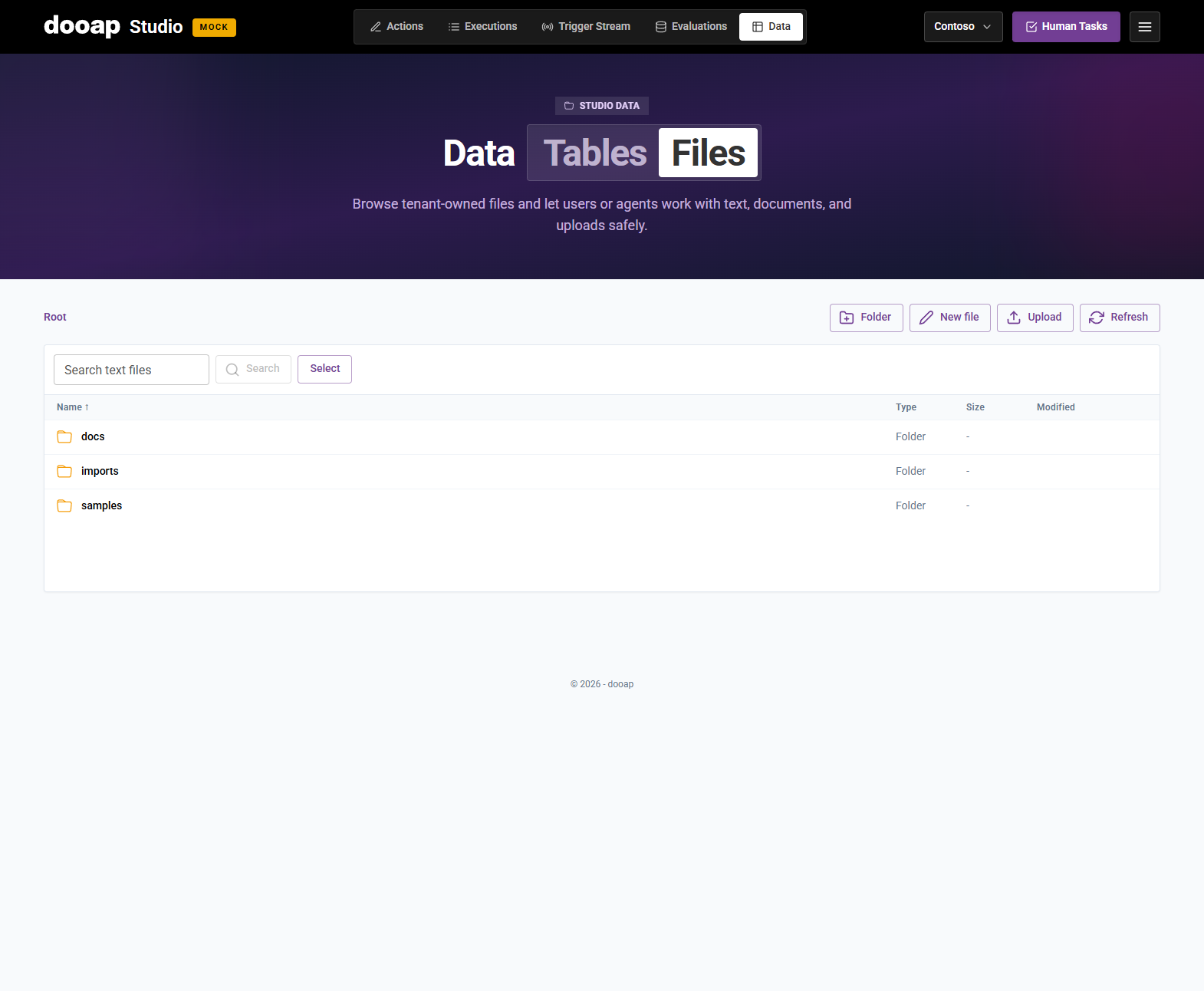Click the Data heading text
This screenshot has height=991, width=1204.
(x=479, y=153)
